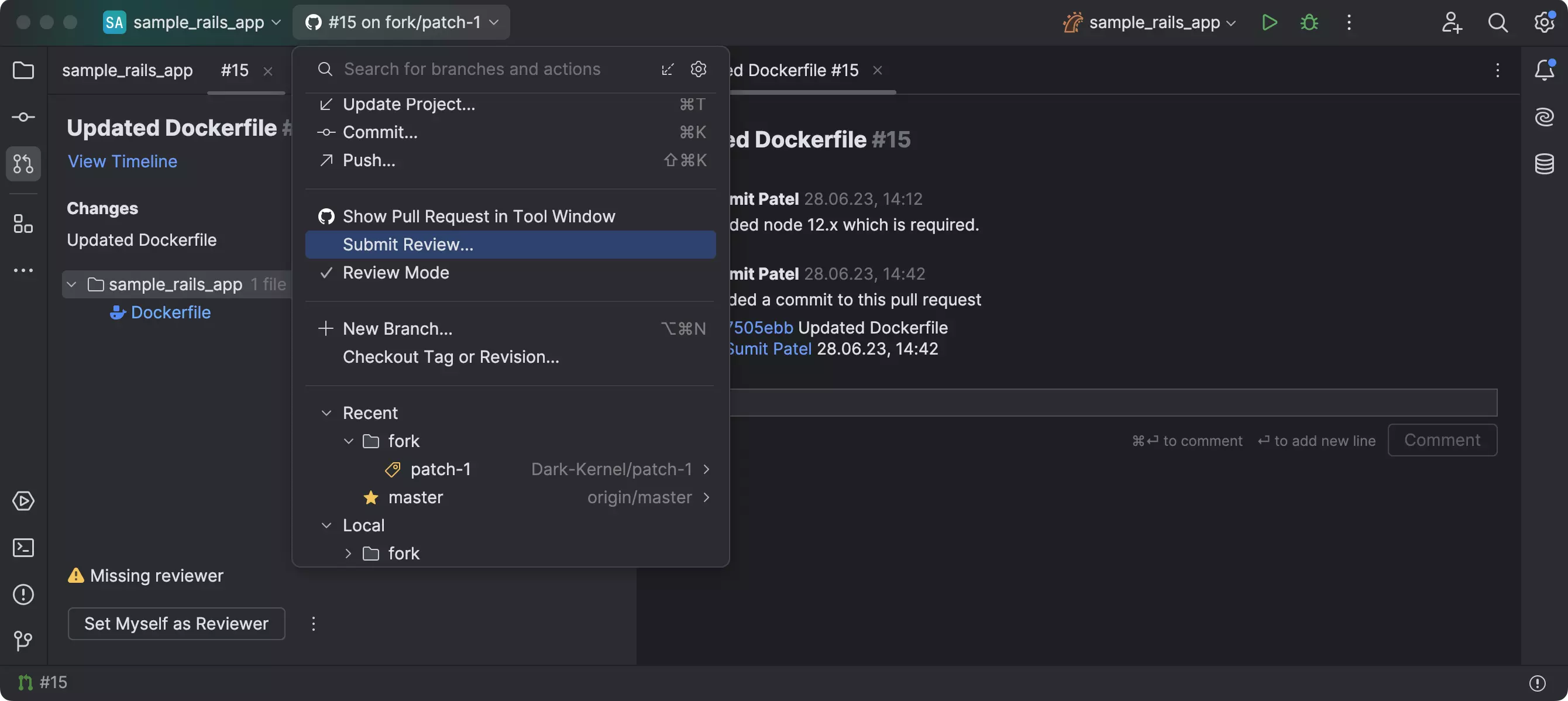Click Show Pull Request in Tool Window
Viewport: 1568px width, 701px height.
[479, 216]
